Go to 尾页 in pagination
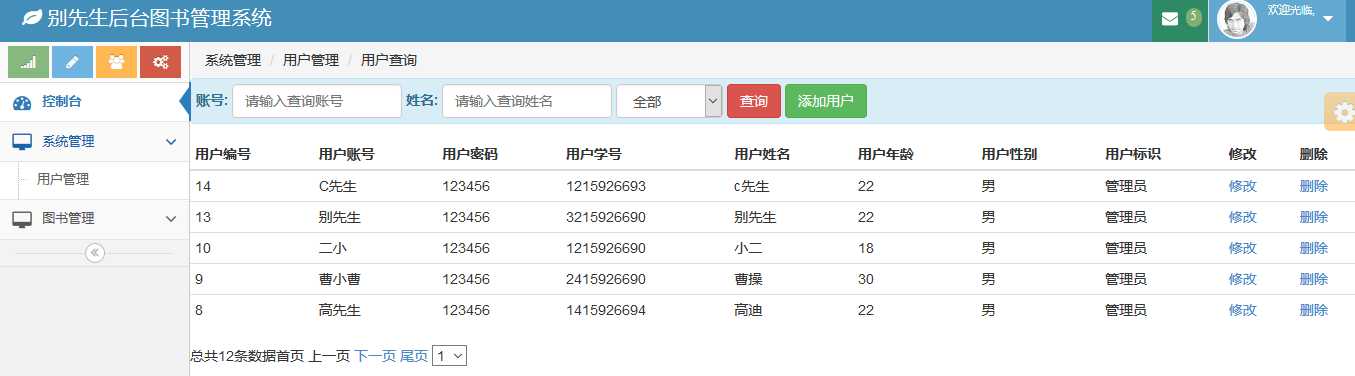Image resolution: width=1355 pixels, height=376 pixels. (414, 356)
